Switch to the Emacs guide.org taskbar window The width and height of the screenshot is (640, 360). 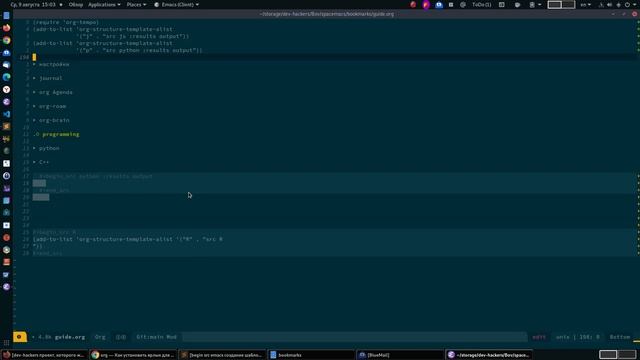(x=489, y=355)
